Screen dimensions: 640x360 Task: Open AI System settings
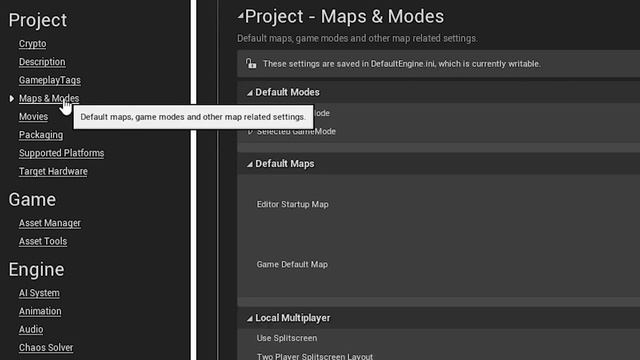pos(39,293)
